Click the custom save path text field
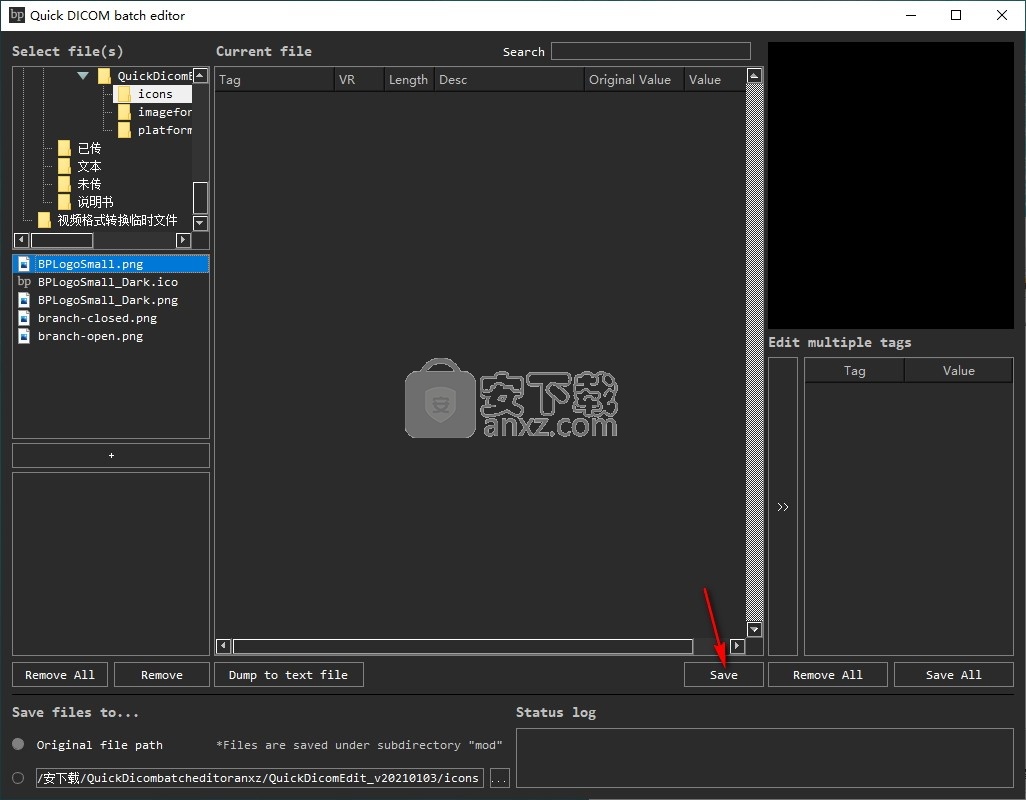1026x800 pixels. [259, 778]
